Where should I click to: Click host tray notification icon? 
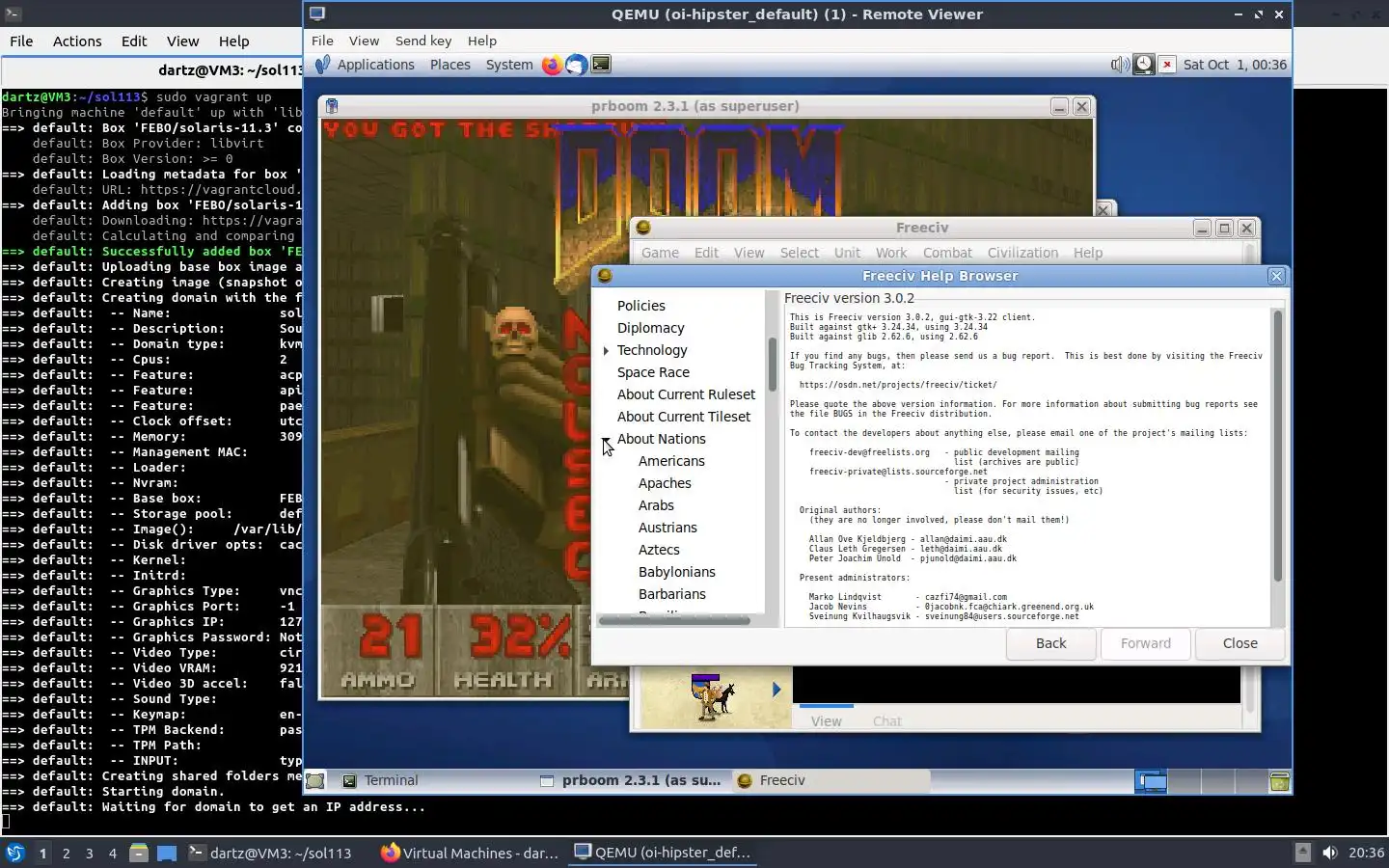point(1302,853)
